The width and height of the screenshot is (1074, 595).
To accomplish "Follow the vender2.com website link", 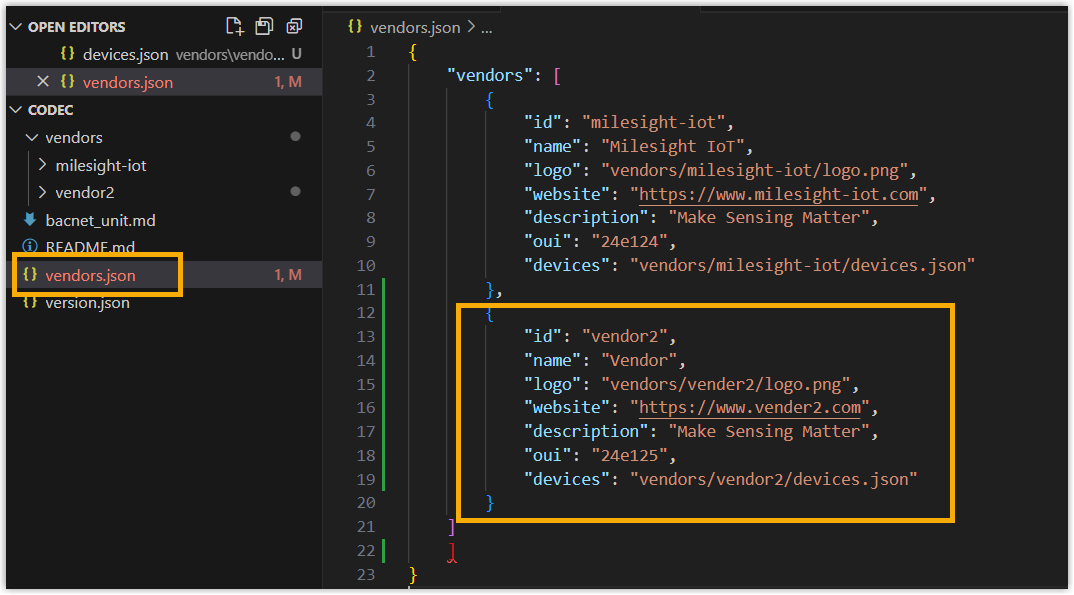I will click(750, 407).
